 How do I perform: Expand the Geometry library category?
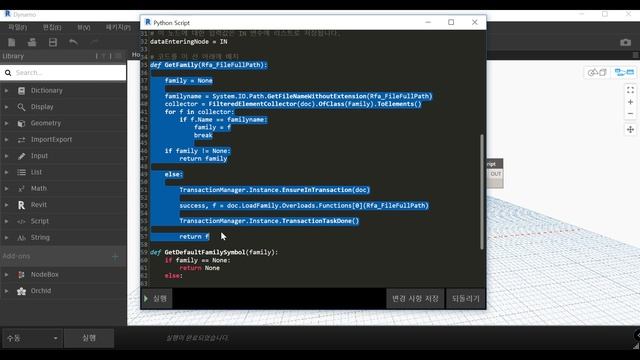click(6, 123)
